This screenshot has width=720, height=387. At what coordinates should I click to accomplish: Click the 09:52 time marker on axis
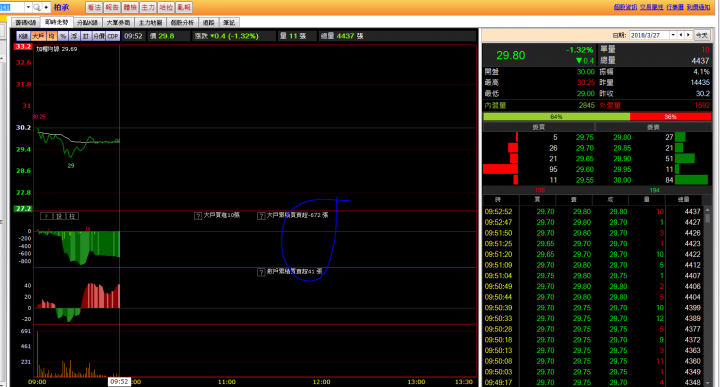click(119, 381)
